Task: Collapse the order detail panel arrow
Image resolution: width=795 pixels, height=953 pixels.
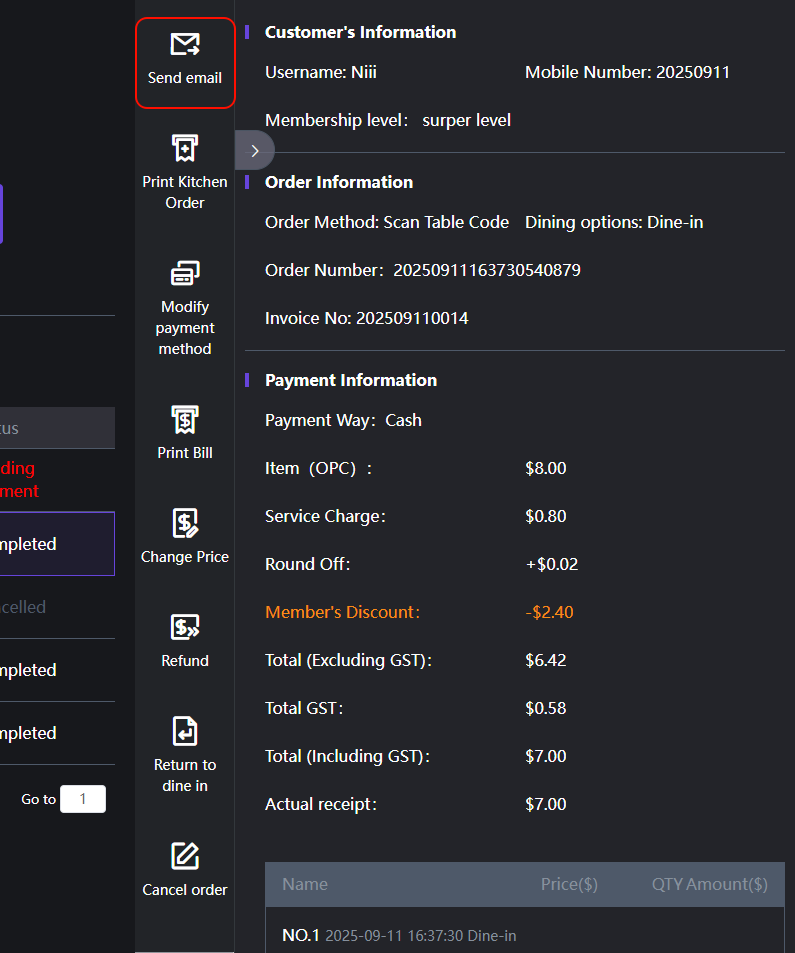Action: 255,151
